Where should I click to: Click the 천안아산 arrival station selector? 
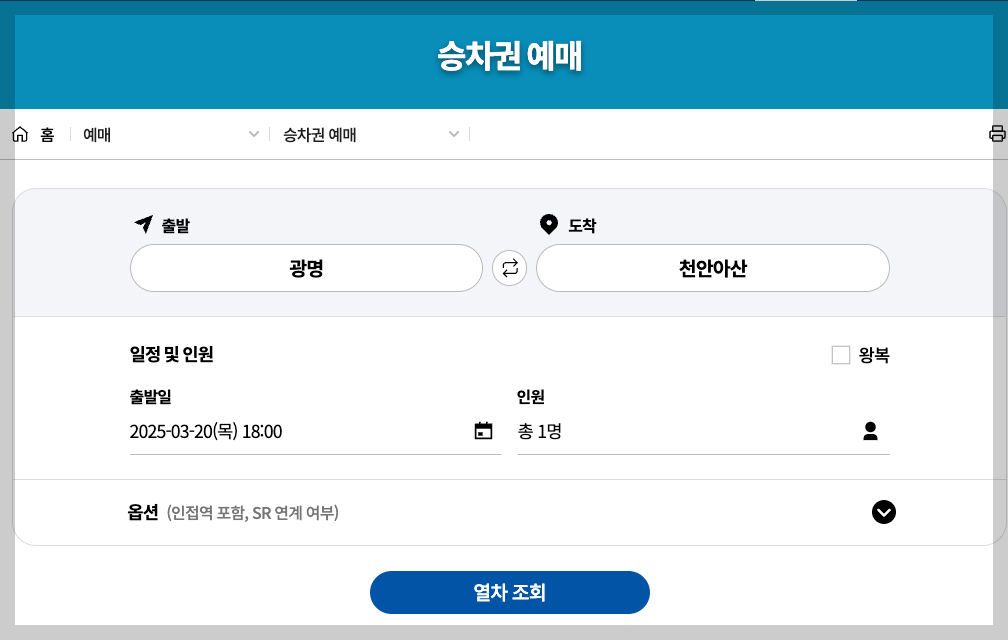click(x=713, y=268)
